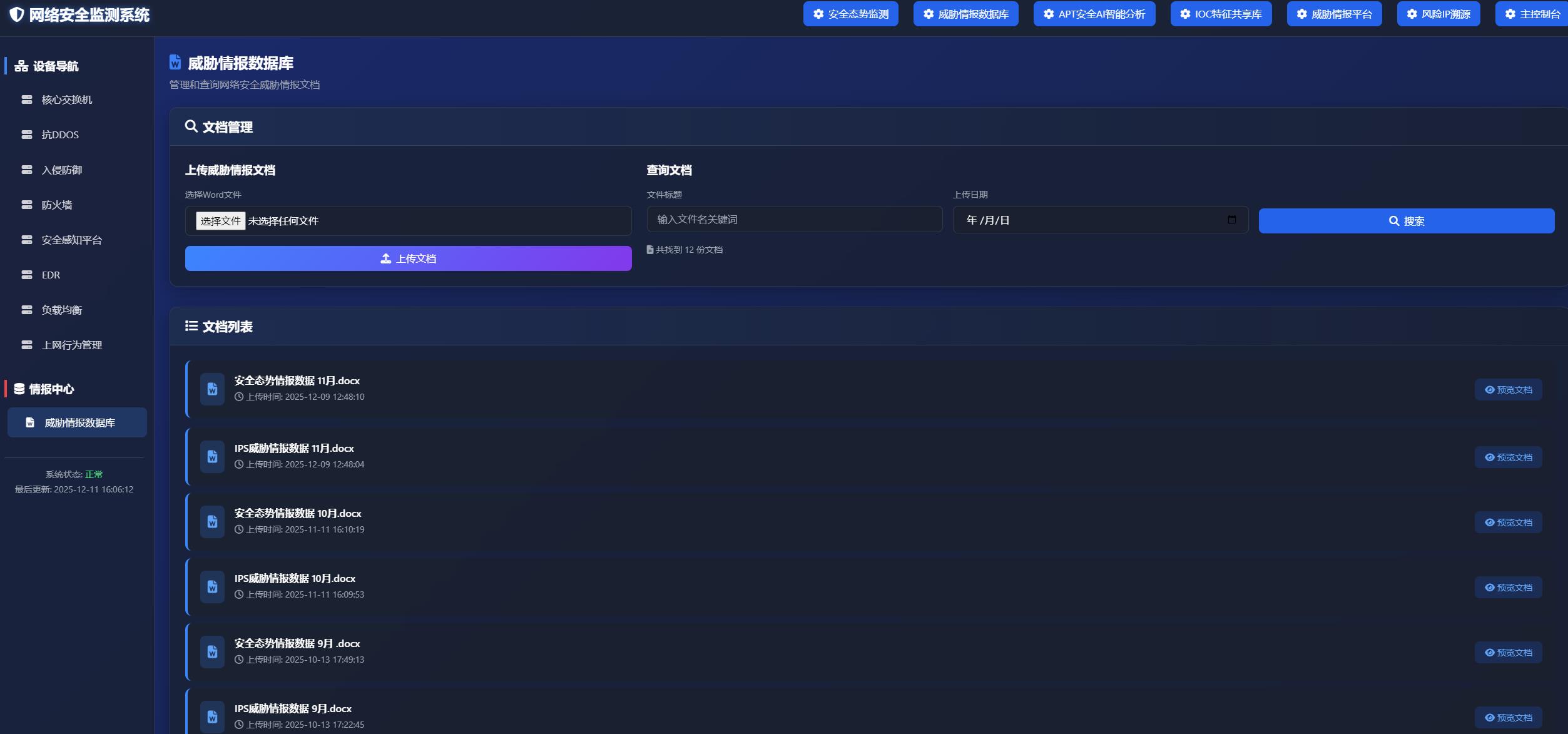Viewport: 1568px width, 734px height.
Task: Click Word icon of IPS威胁情报数据 10月.docx
Action: coord(212,587)
